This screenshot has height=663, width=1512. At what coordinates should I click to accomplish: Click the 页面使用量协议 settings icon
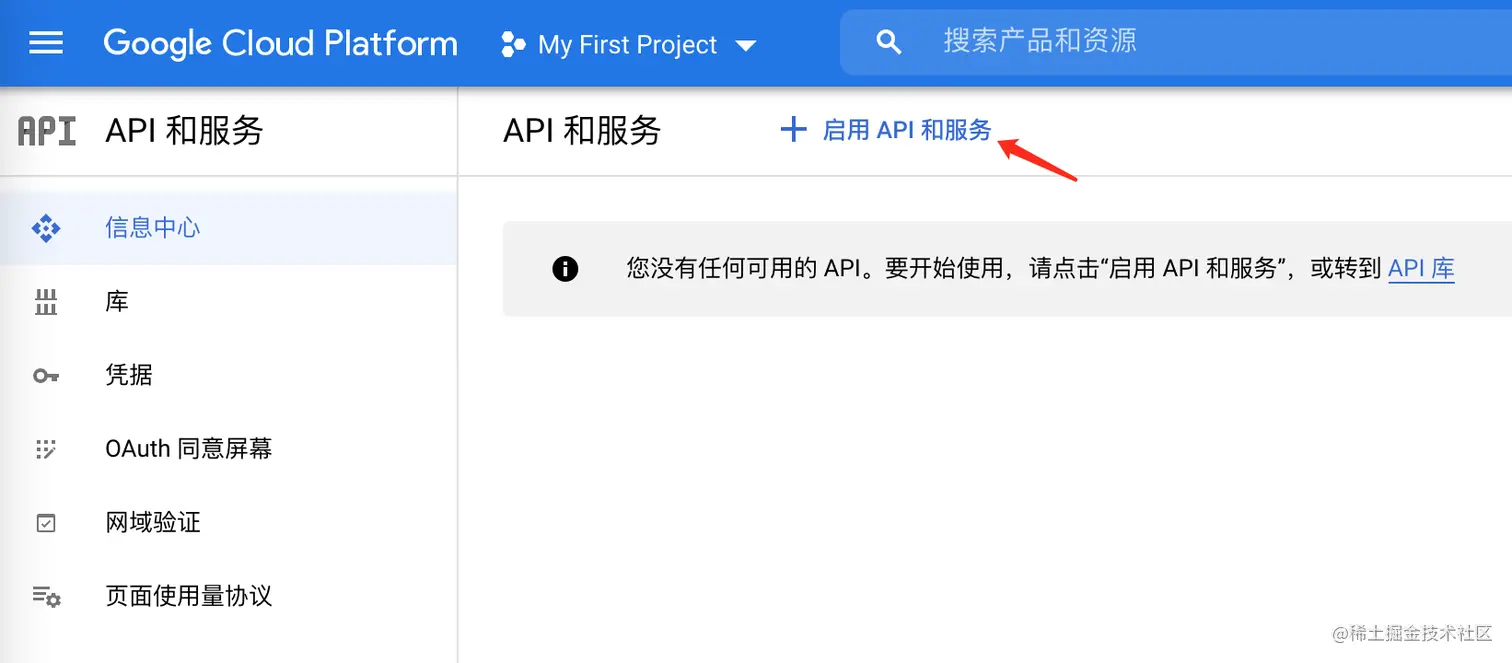tap(46, 597)
